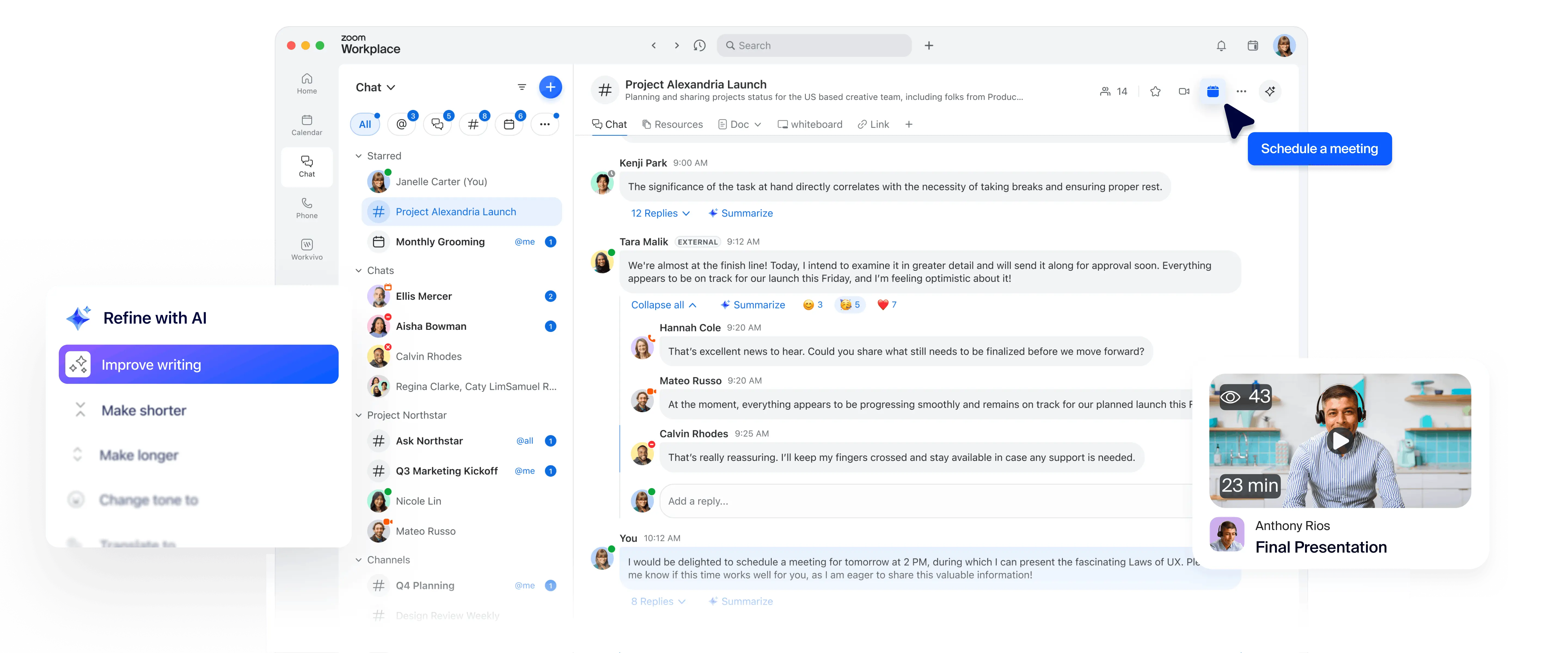Open the Workvivo sidebar icon

[307, 250]
